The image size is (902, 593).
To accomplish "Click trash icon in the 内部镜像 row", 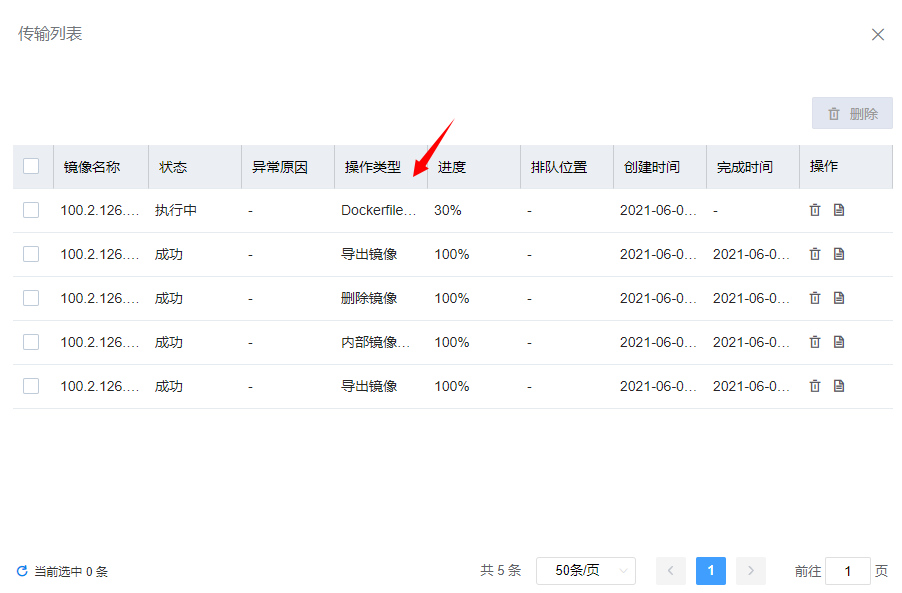I will (815, 342).
